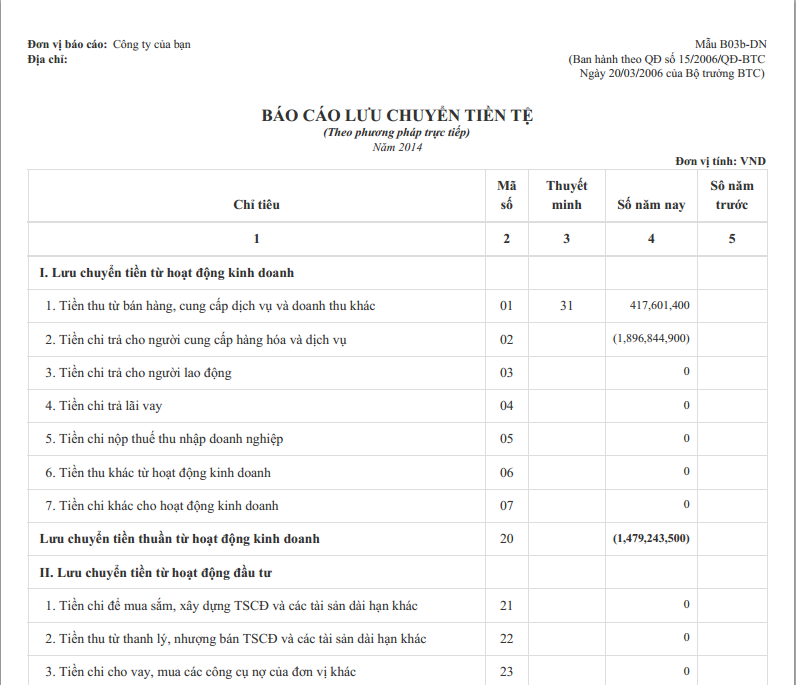Click row 4. Tiền chi trả lãi vay

pyautogui.click(x=104, y=406)
